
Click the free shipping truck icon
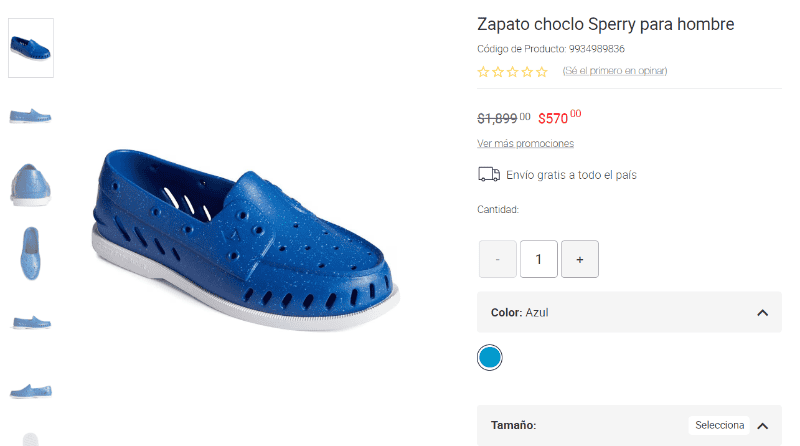coord(489,175)
